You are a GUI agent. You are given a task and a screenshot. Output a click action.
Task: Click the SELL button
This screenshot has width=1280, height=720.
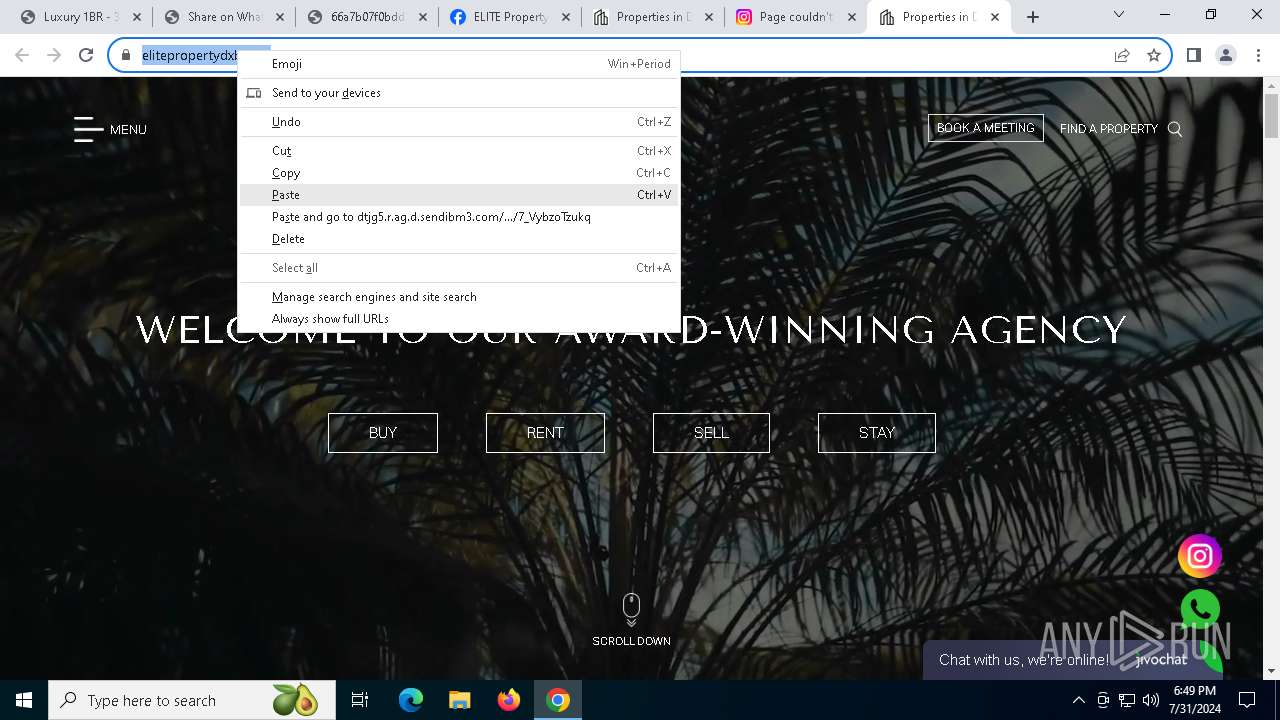coord(711,433)
